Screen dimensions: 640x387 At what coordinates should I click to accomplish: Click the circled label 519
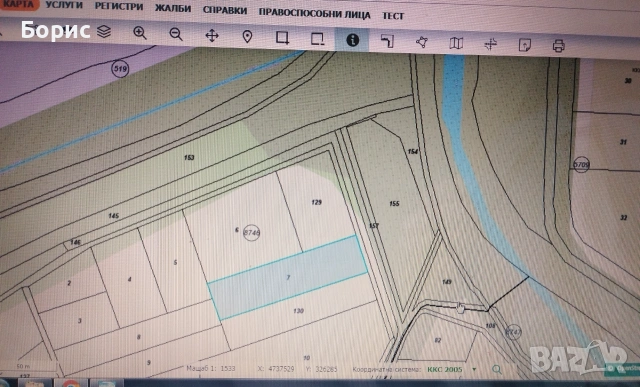120,69
